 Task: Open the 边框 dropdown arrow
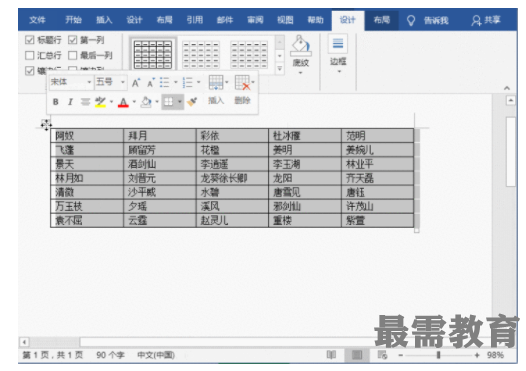[x=339, y=71]
